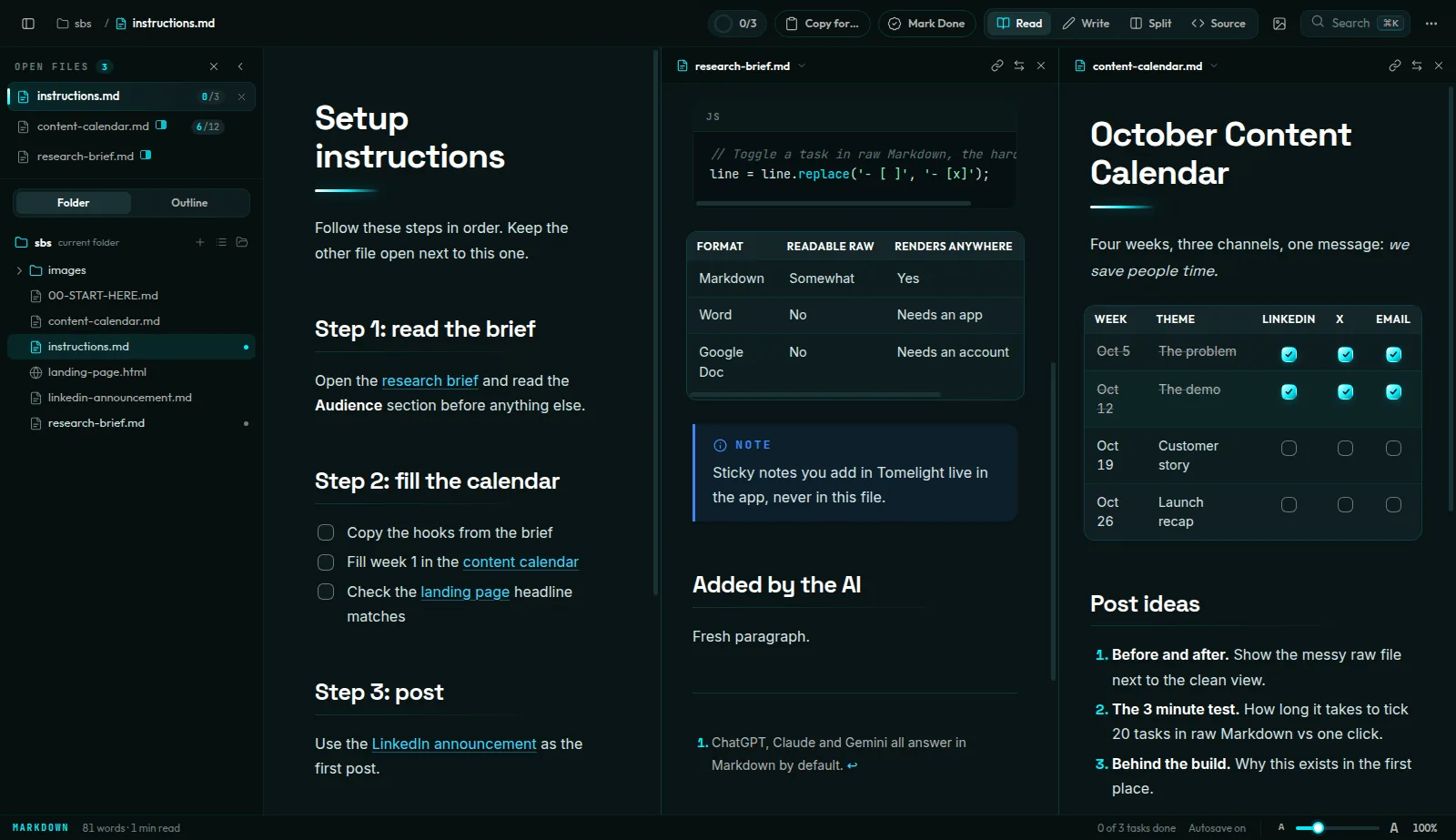Switch to Write mode
The height and width of the screenshot is (840, 1456).
(1086, 24)
